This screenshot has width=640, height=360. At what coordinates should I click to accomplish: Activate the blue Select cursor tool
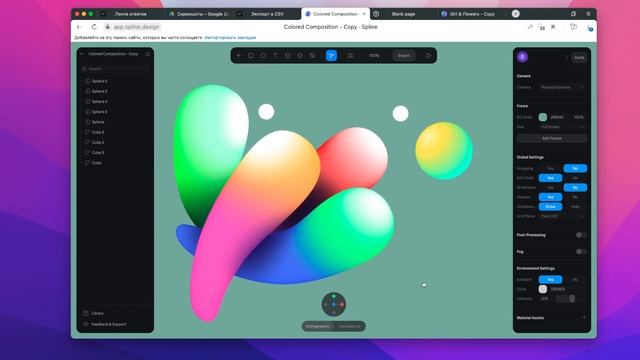331,56
